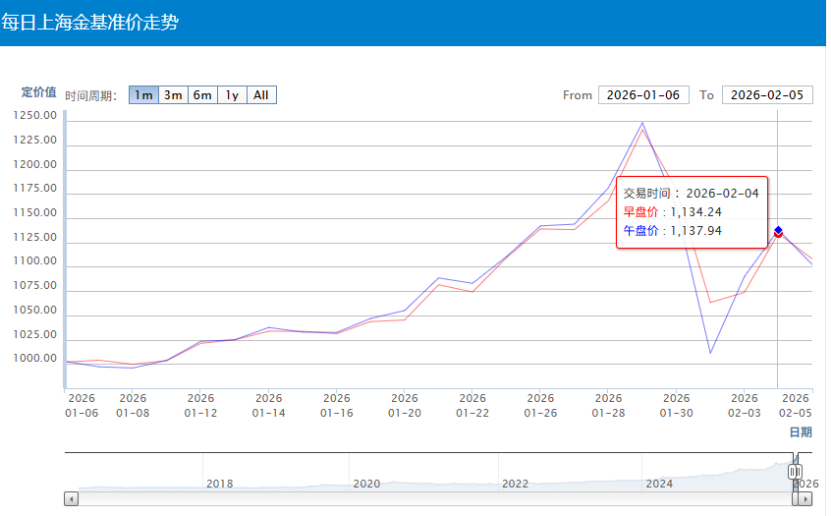831x516 pixels.
Task: Click the 2018 area in navigator timeline
Action: tap(219, 482)
